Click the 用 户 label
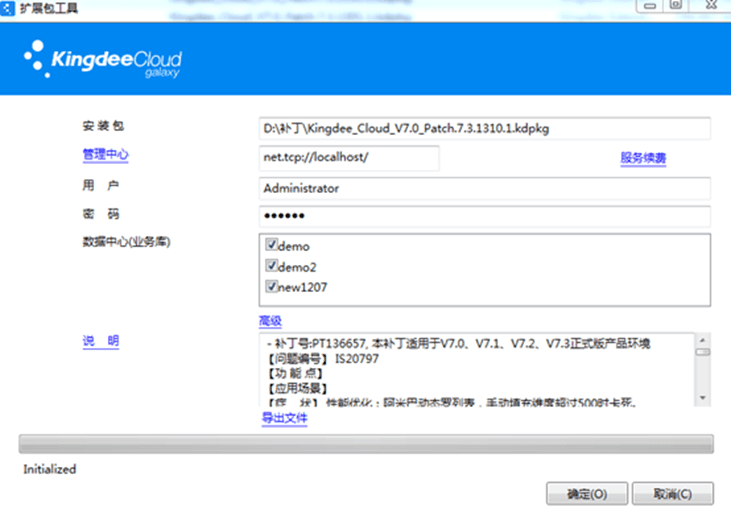 [x=101, y=186]
